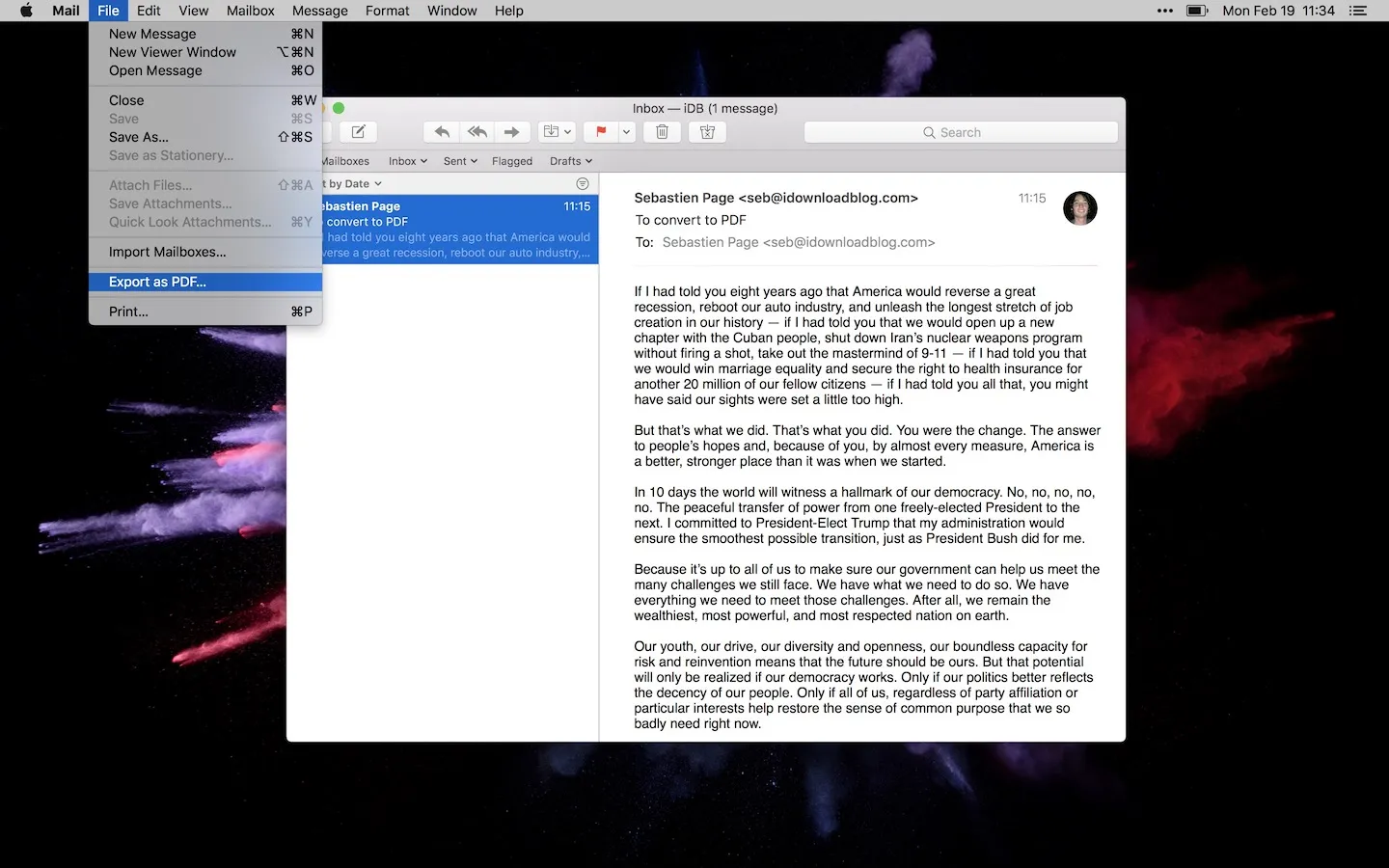This screenshot has width=1389, height=868.
Task: Forward the message using the arrow icon
Action: point(511,131)
